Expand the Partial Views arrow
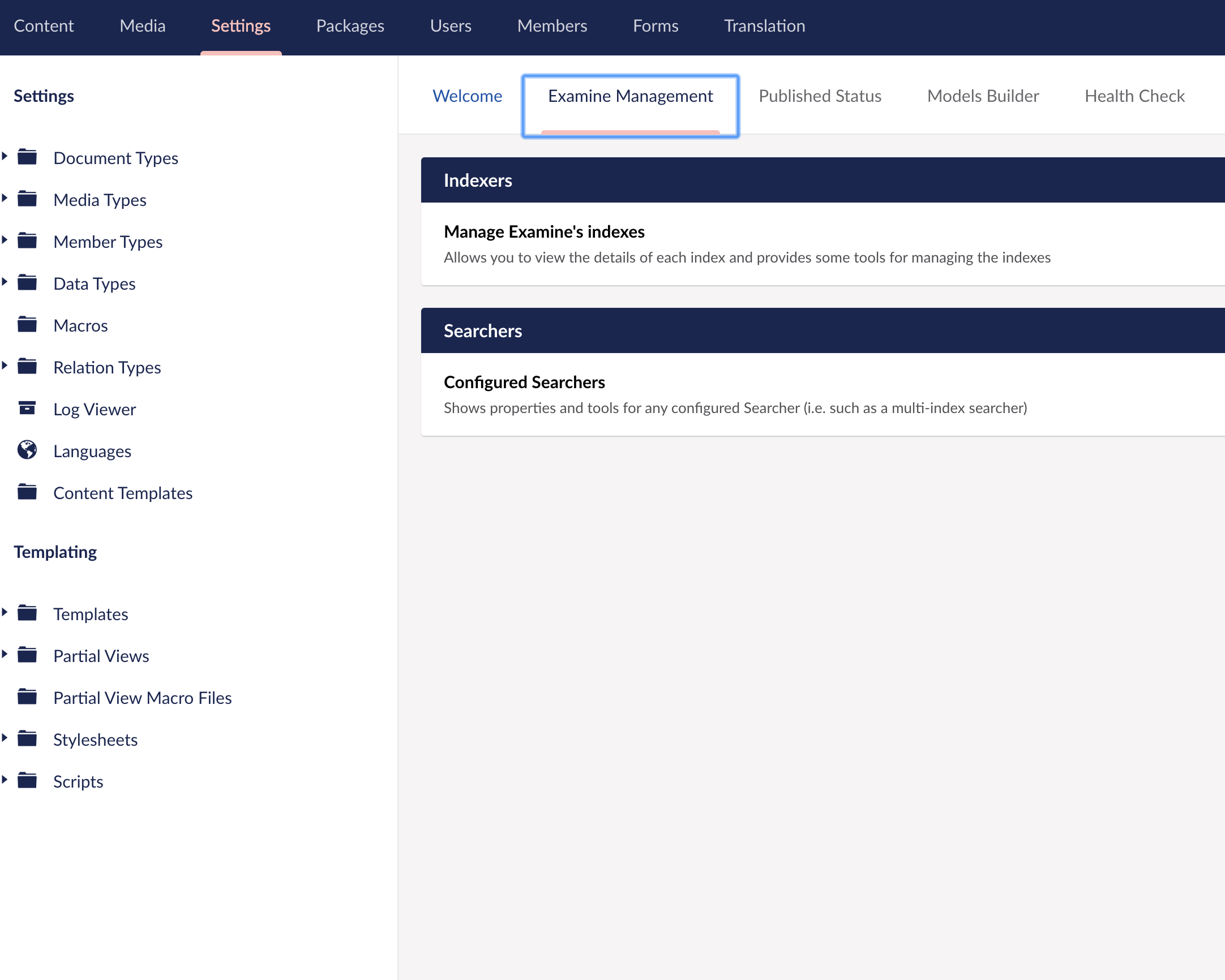This screenshot has width=1225, height=980. (x=5, y=655)
